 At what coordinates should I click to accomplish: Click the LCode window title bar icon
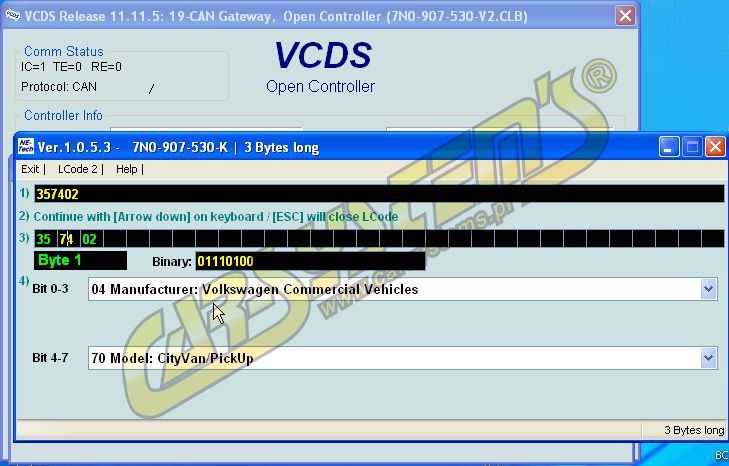click(x=26, y=147)
